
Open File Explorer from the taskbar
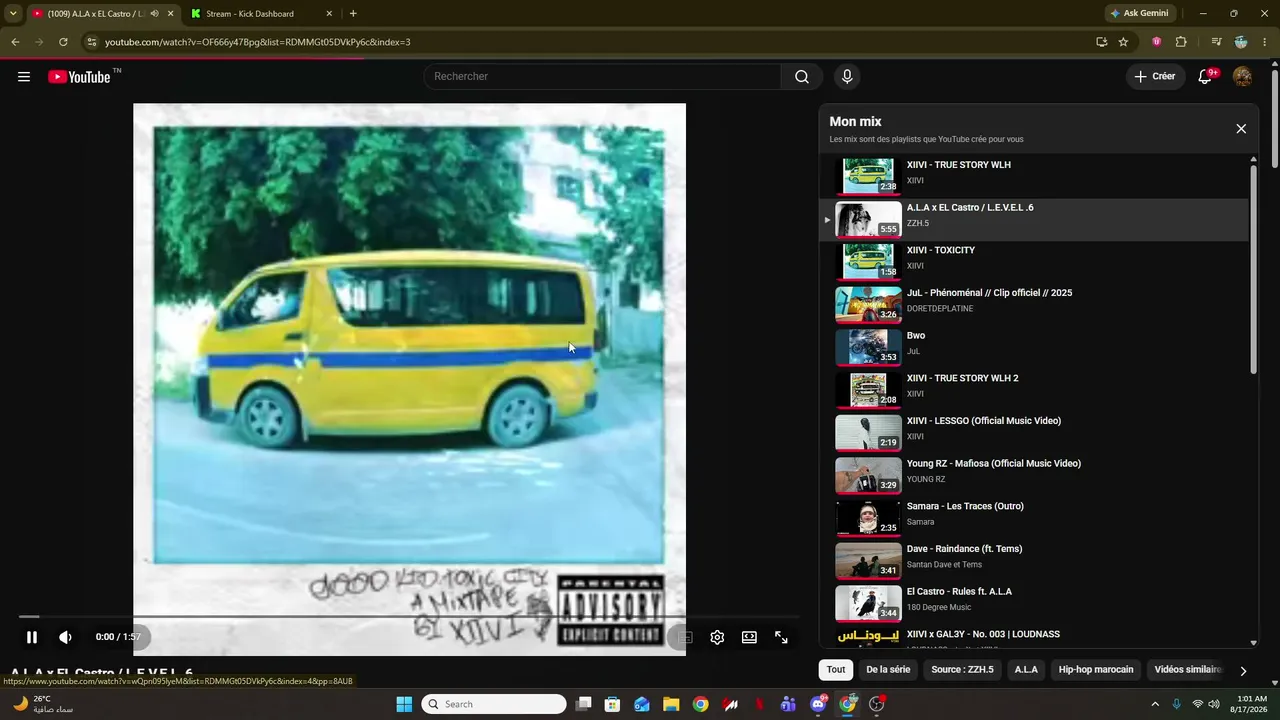(x=671, y=704)
